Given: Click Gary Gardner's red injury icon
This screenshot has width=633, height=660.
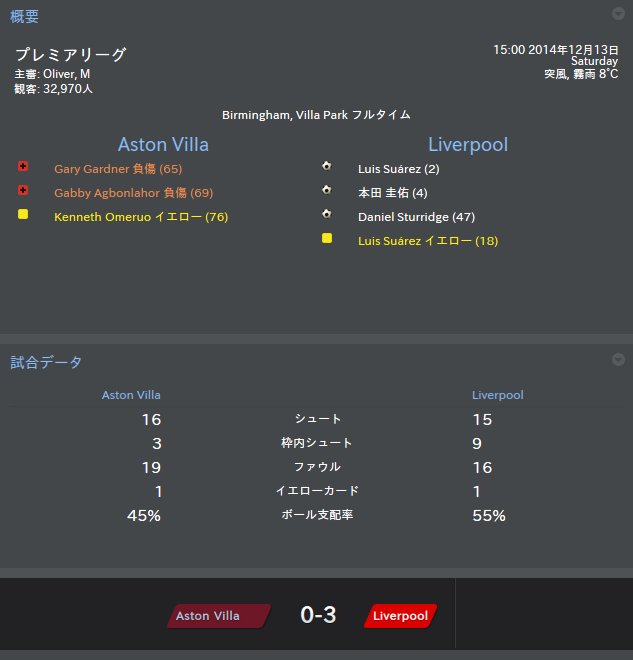Looking at the screenshot, I should (23, 168).
